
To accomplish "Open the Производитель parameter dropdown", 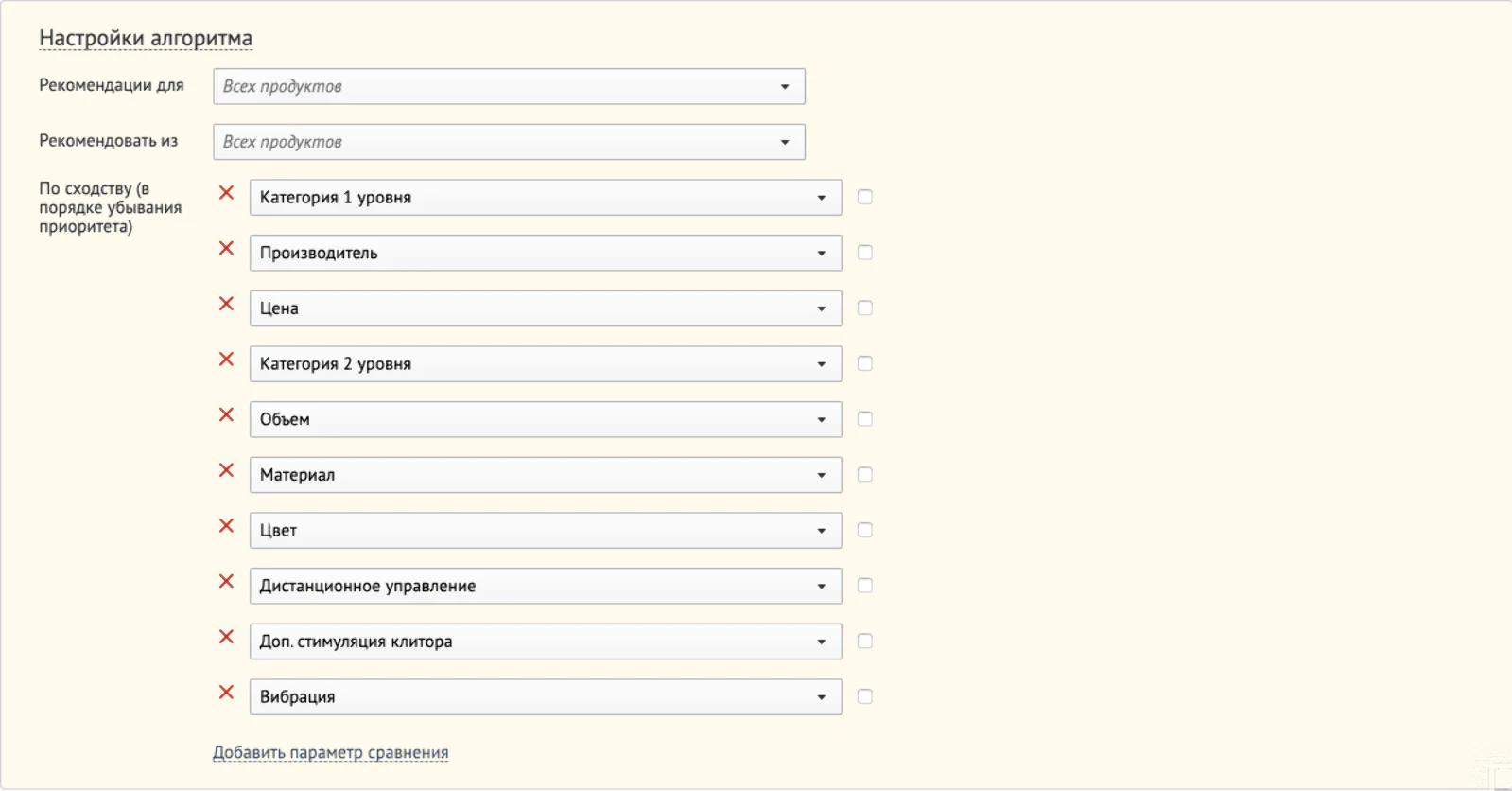I will point(546,253).
